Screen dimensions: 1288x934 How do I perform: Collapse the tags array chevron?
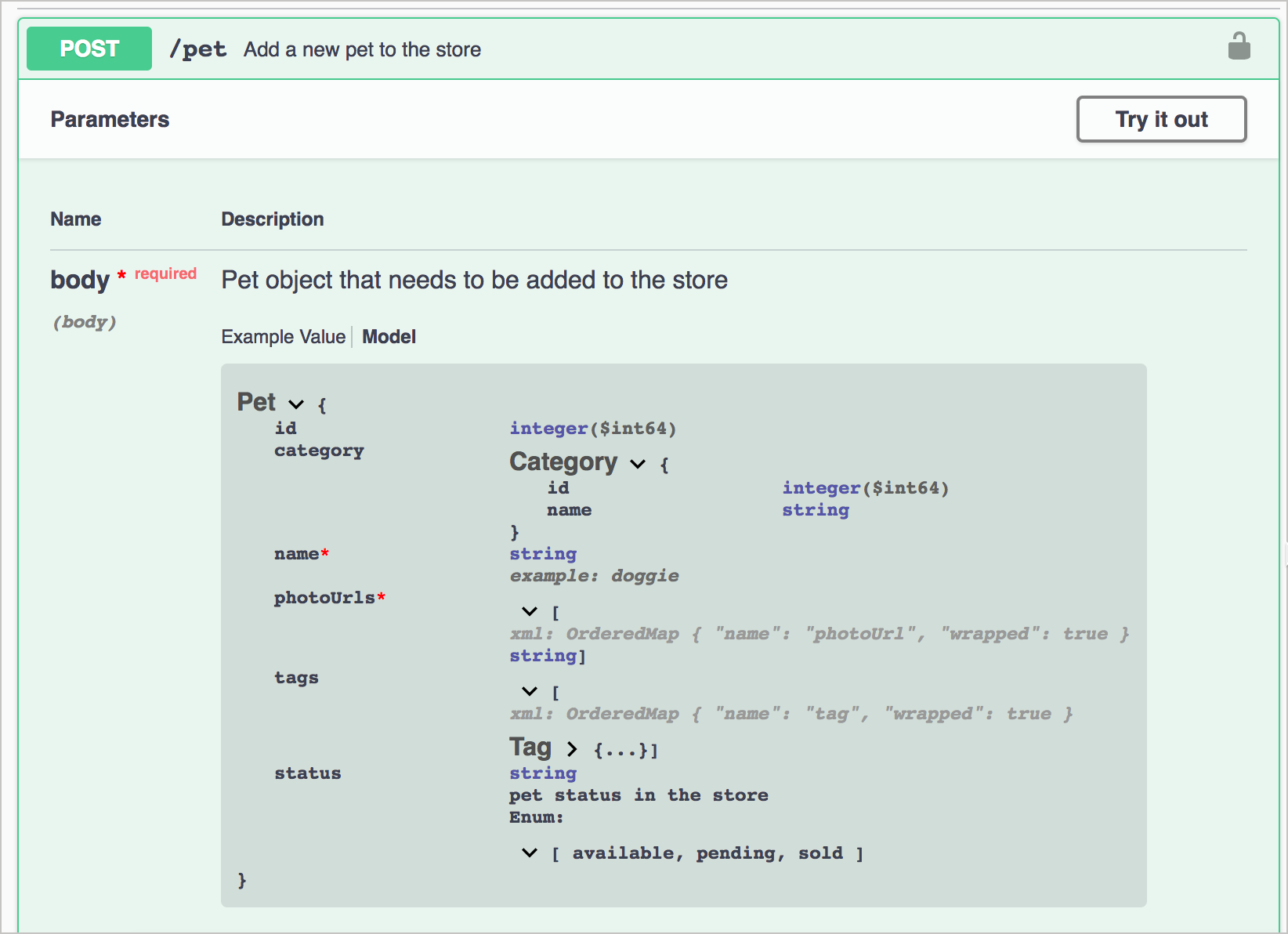click(530, 691)
